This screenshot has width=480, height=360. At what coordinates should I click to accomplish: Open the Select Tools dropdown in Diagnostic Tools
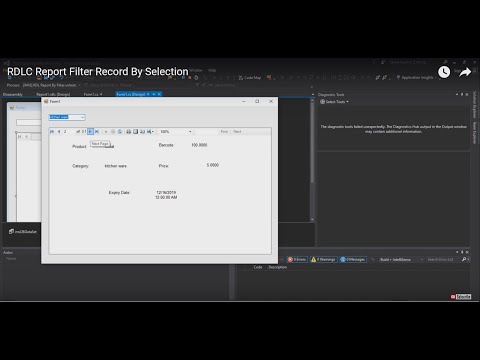pyautogui.click(x=334, y=102)
